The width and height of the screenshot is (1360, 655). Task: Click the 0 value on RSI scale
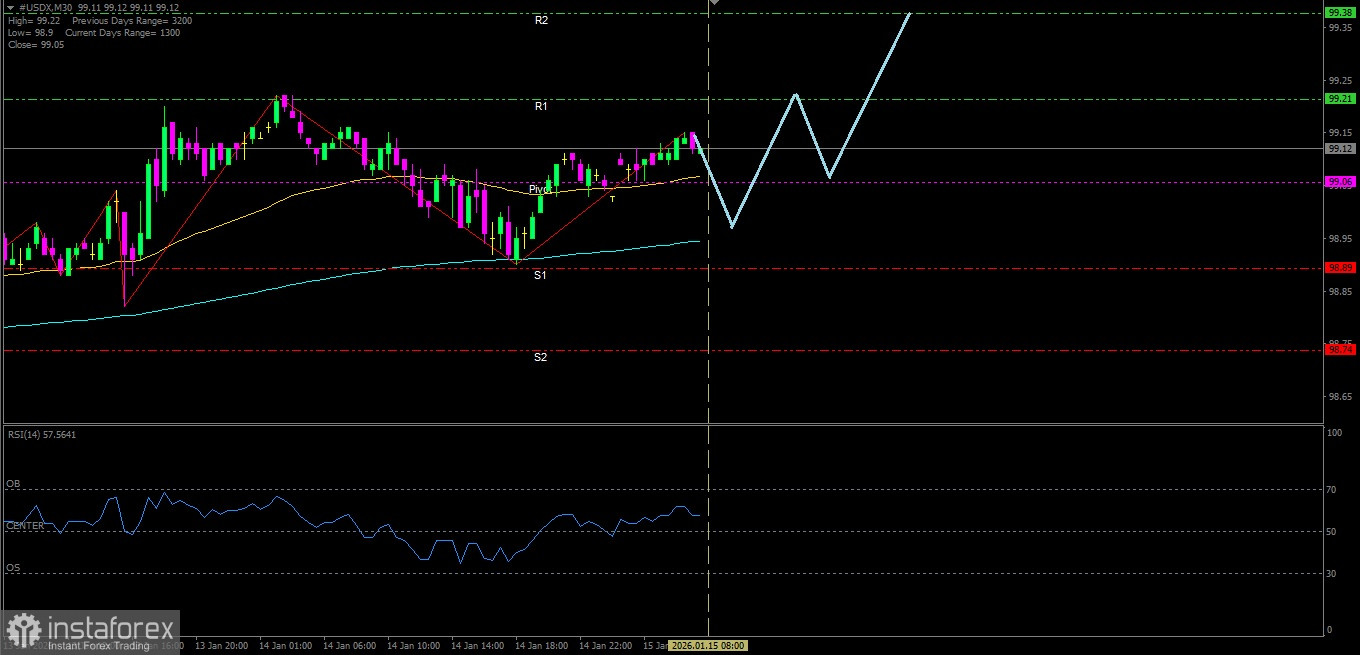tap(1329, 629)
